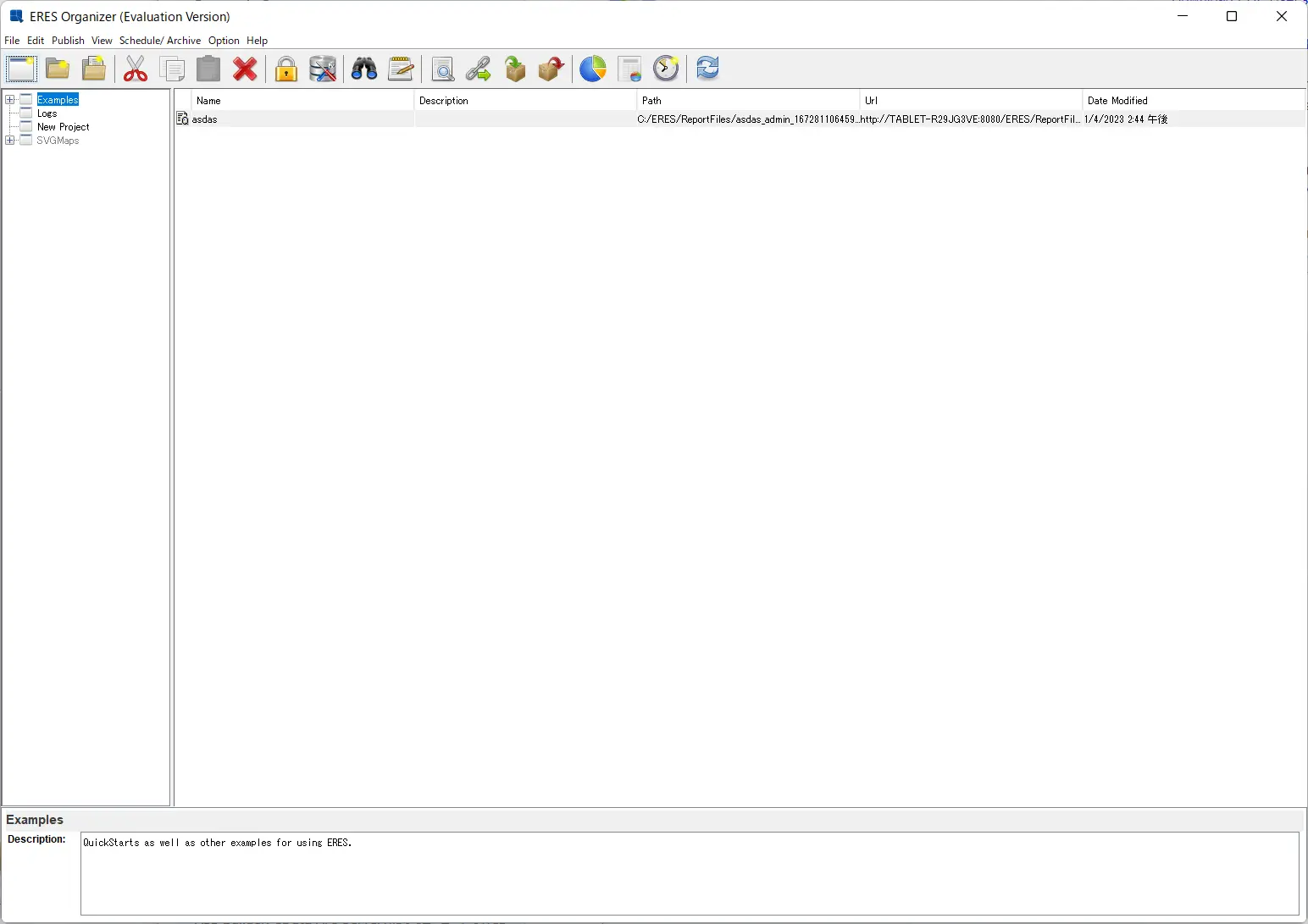
Task: Open the Publish menu
Action: tap(68, 41)
